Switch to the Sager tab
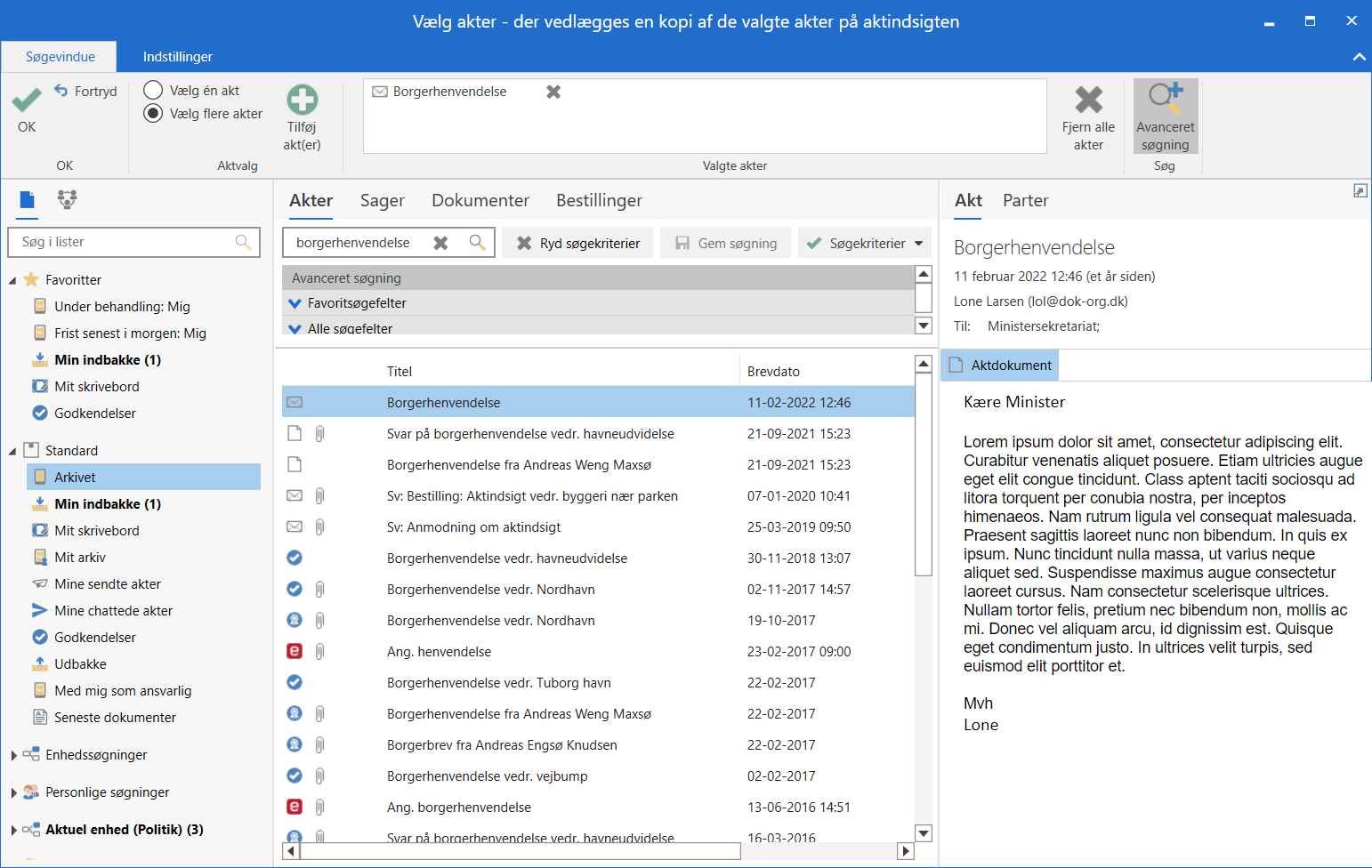The image size is (1372, 868). pos(383,201)
